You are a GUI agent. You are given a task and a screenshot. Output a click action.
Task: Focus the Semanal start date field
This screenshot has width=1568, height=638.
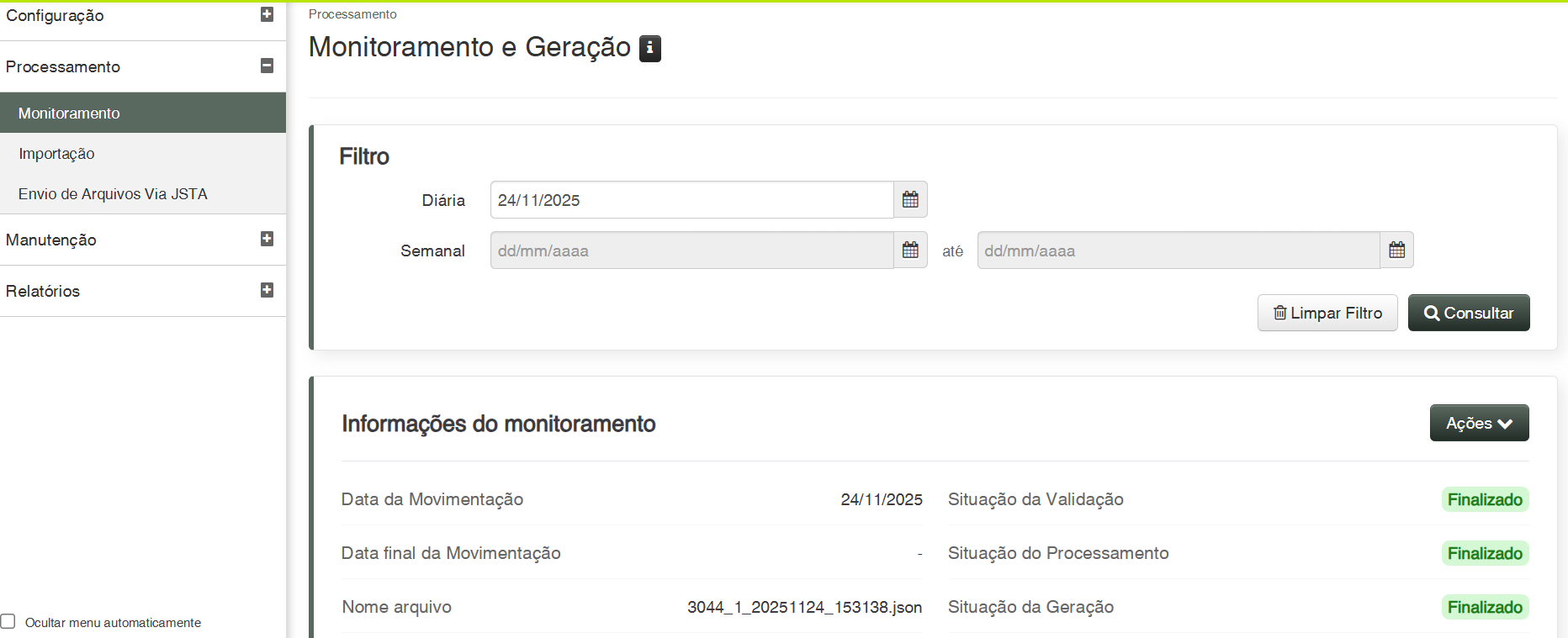(x=691, y=250)
